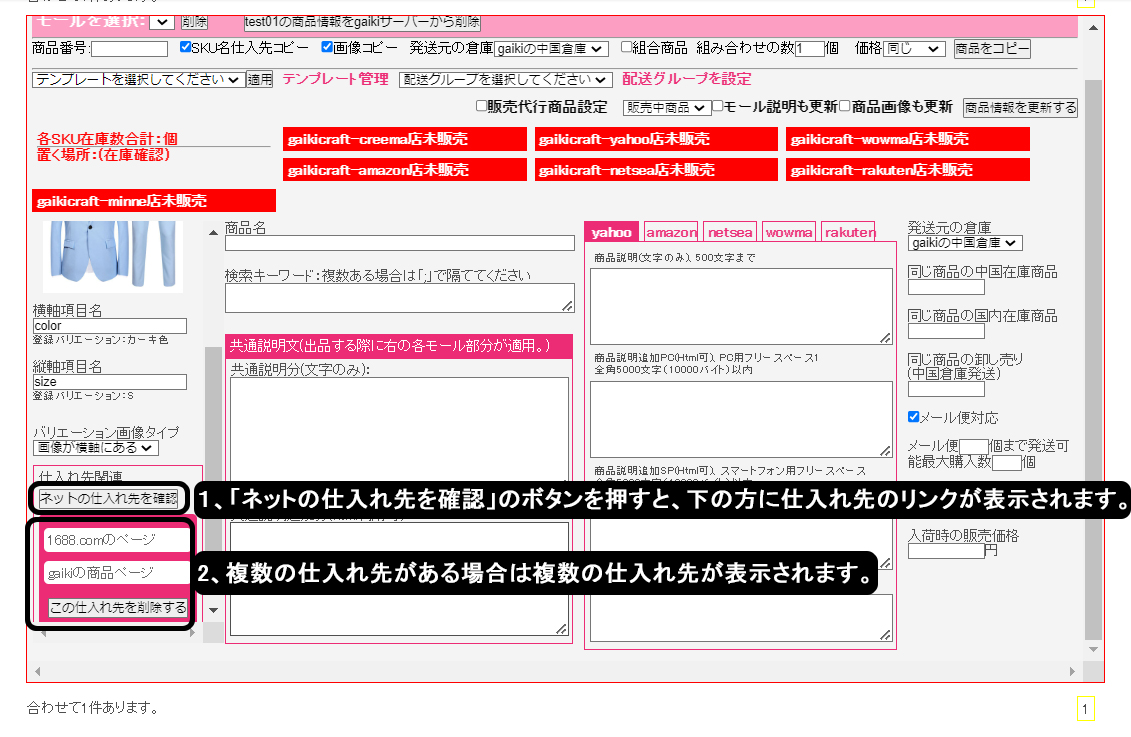Click into the 商品名 text field
Viewport: 1131px width, 737px height.
[399, 243]
